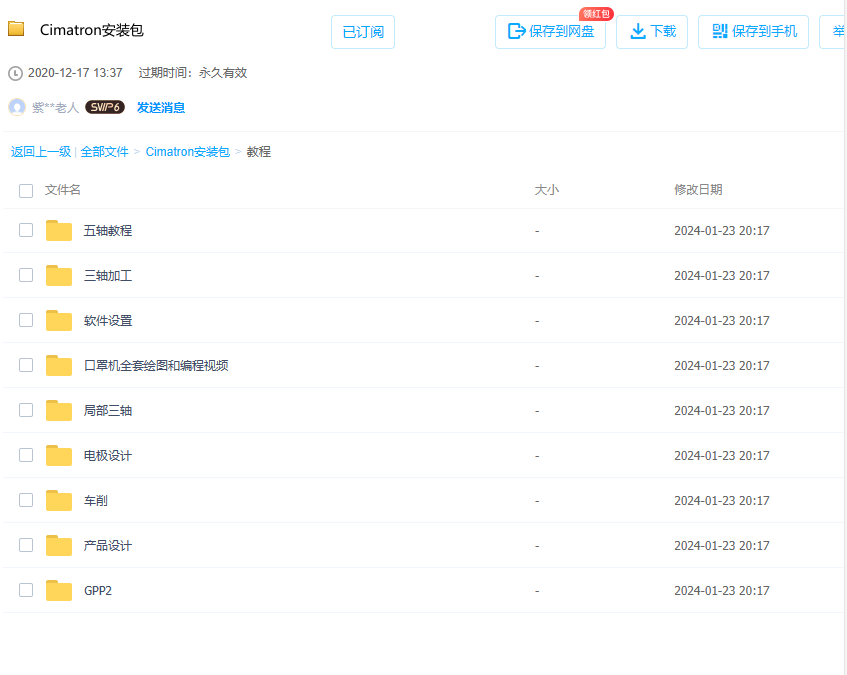
Task: Click the folder icon of 电极设计
Action: [59, 456]
